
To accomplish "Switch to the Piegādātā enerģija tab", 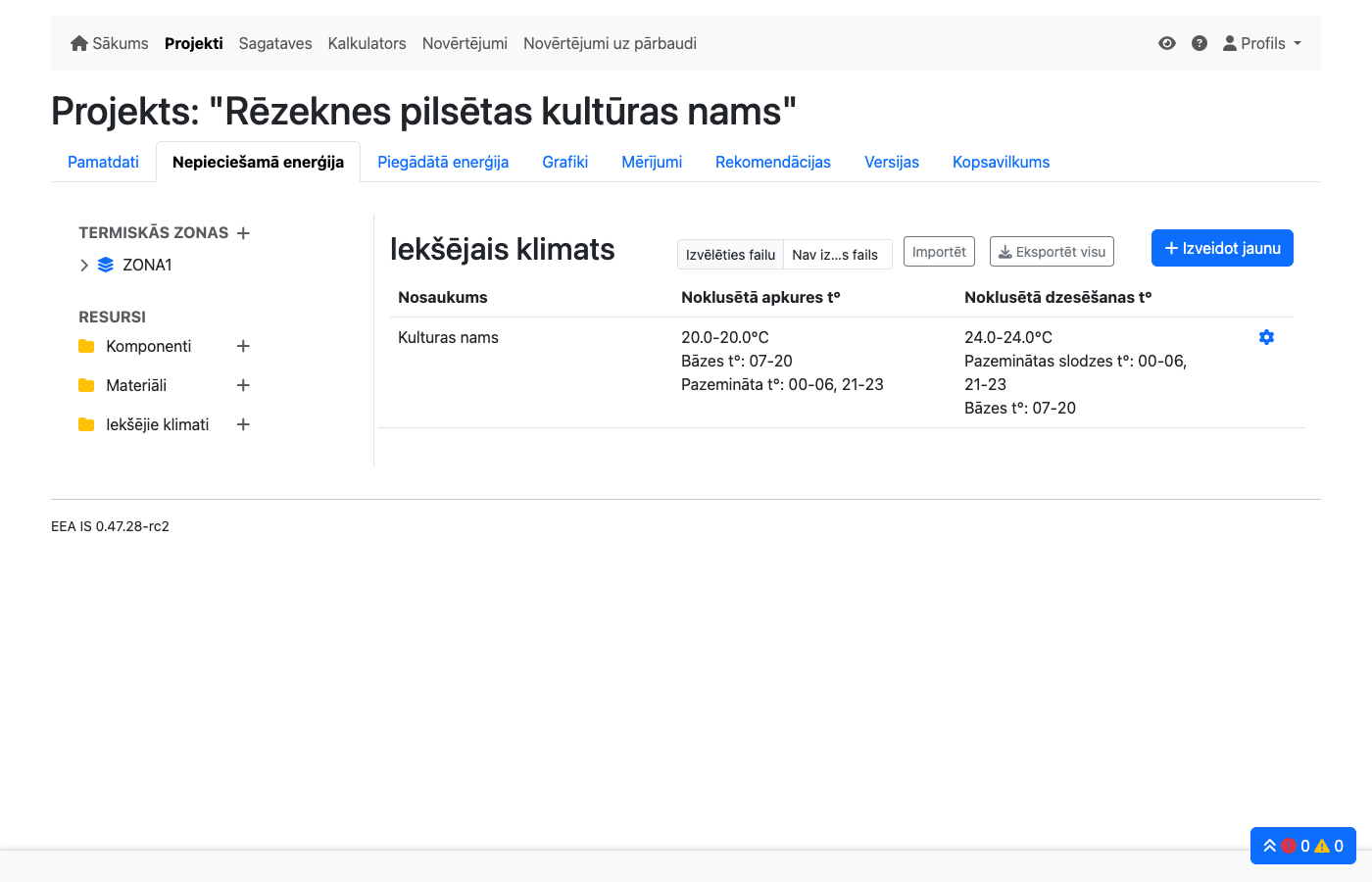I will [443, 162].
